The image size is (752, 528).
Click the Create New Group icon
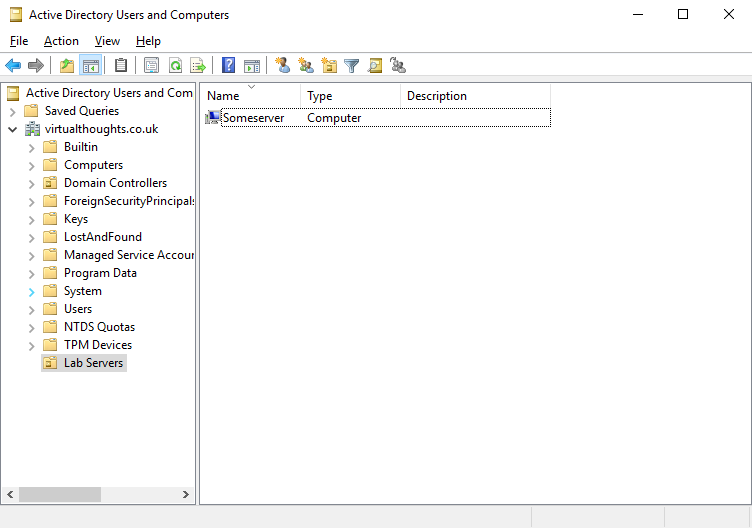coord(306,66)
